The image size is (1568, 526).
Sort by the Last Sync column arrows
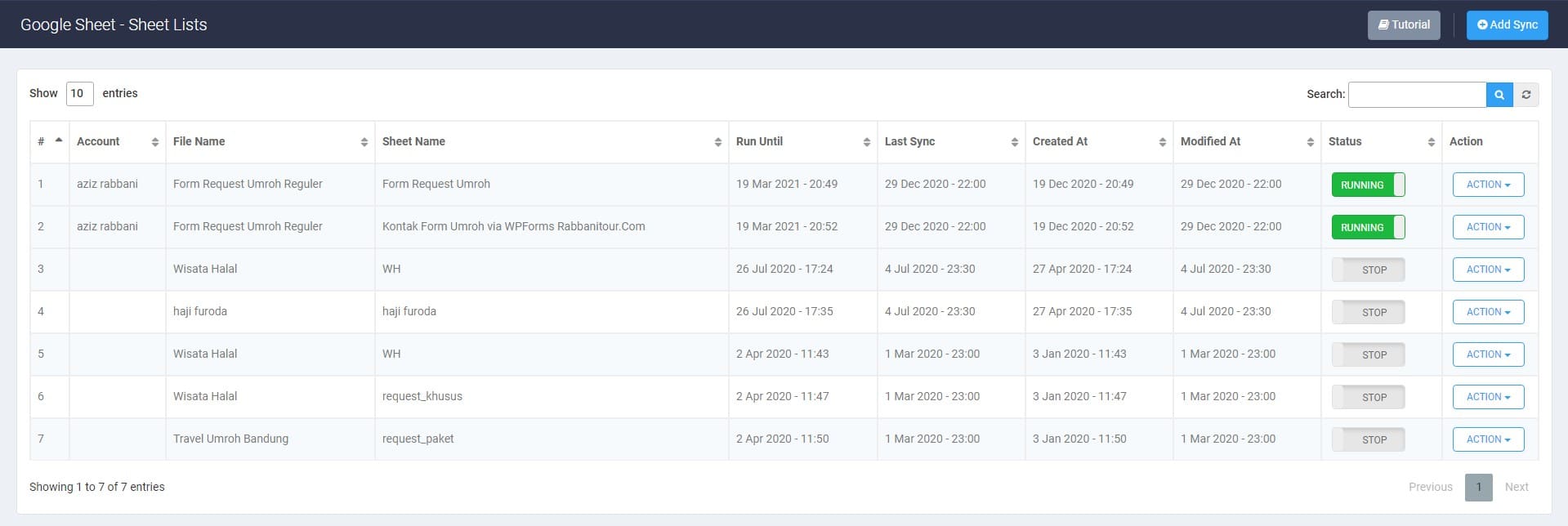click(1015, 142)
